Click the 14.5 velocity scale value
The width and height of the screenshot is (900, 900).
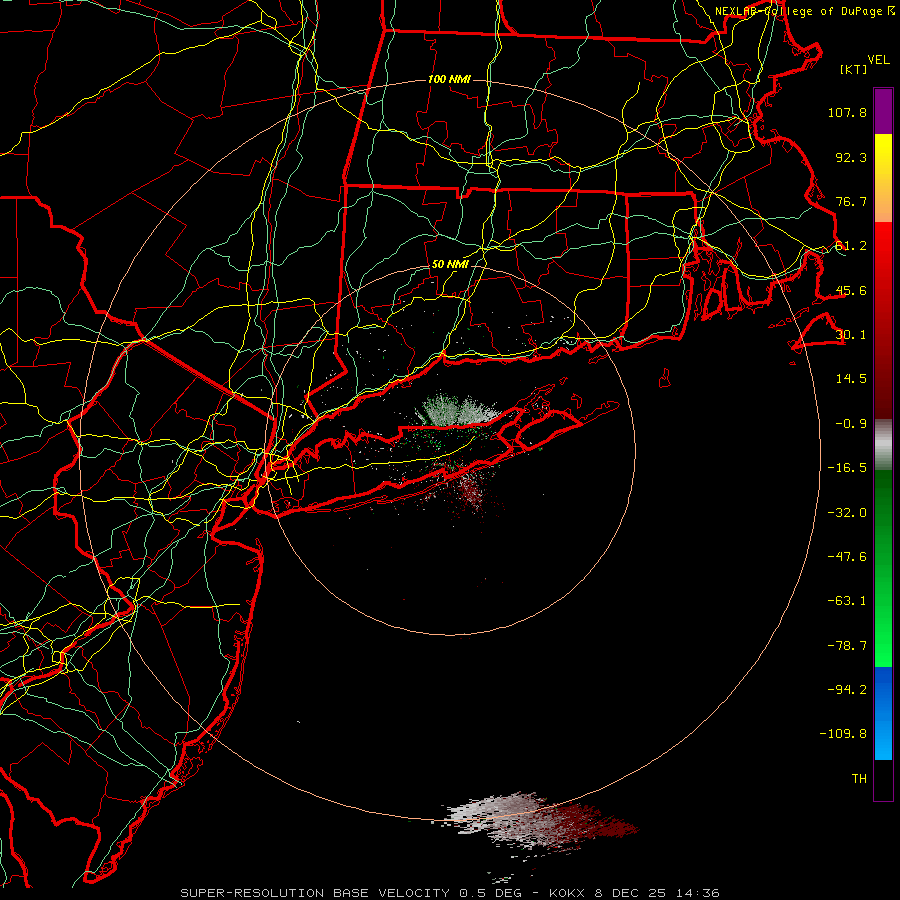click(851, 379)
